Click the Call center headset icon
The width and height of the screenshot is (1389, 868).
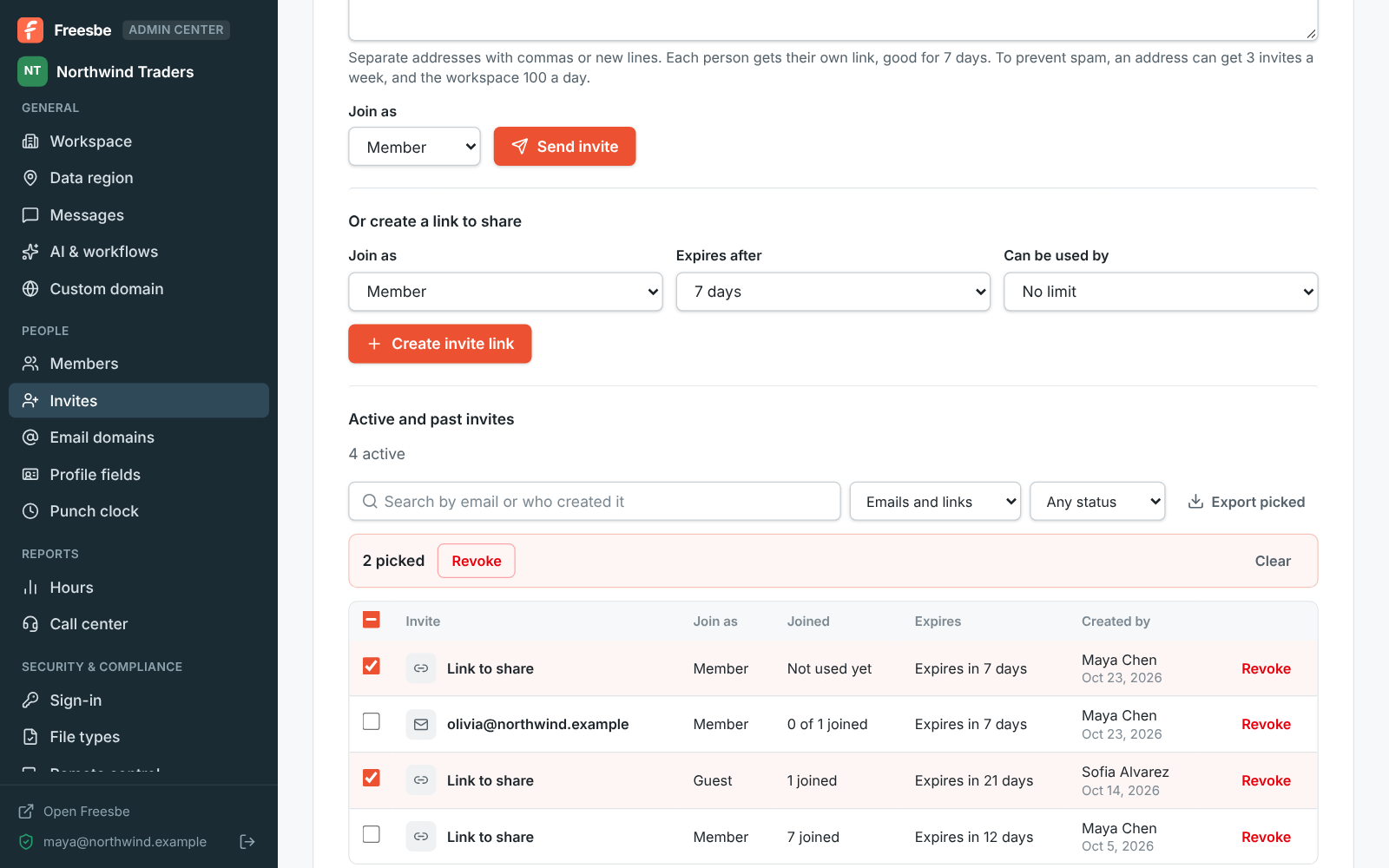coord(30,624)
